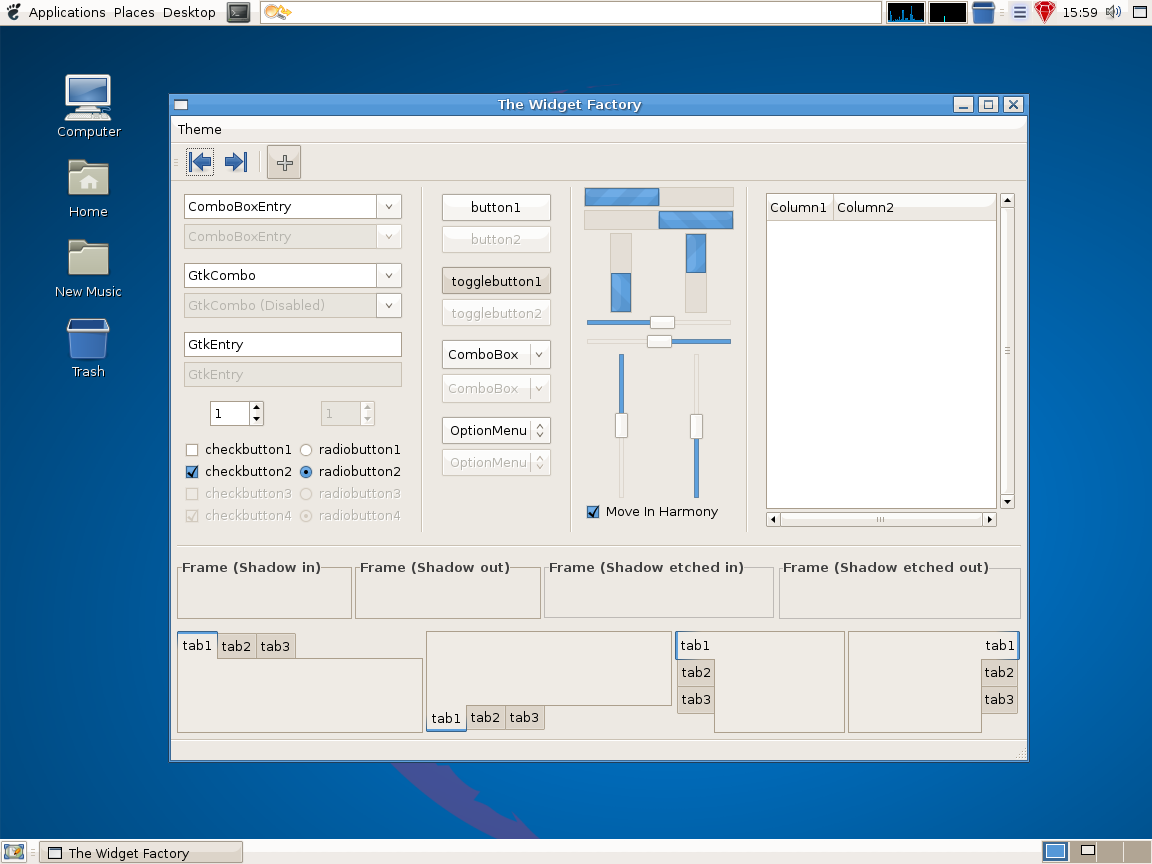The image size is (1152, 864).
Task: Click the list applet icon next to gem
Action: click(1019, 12)
